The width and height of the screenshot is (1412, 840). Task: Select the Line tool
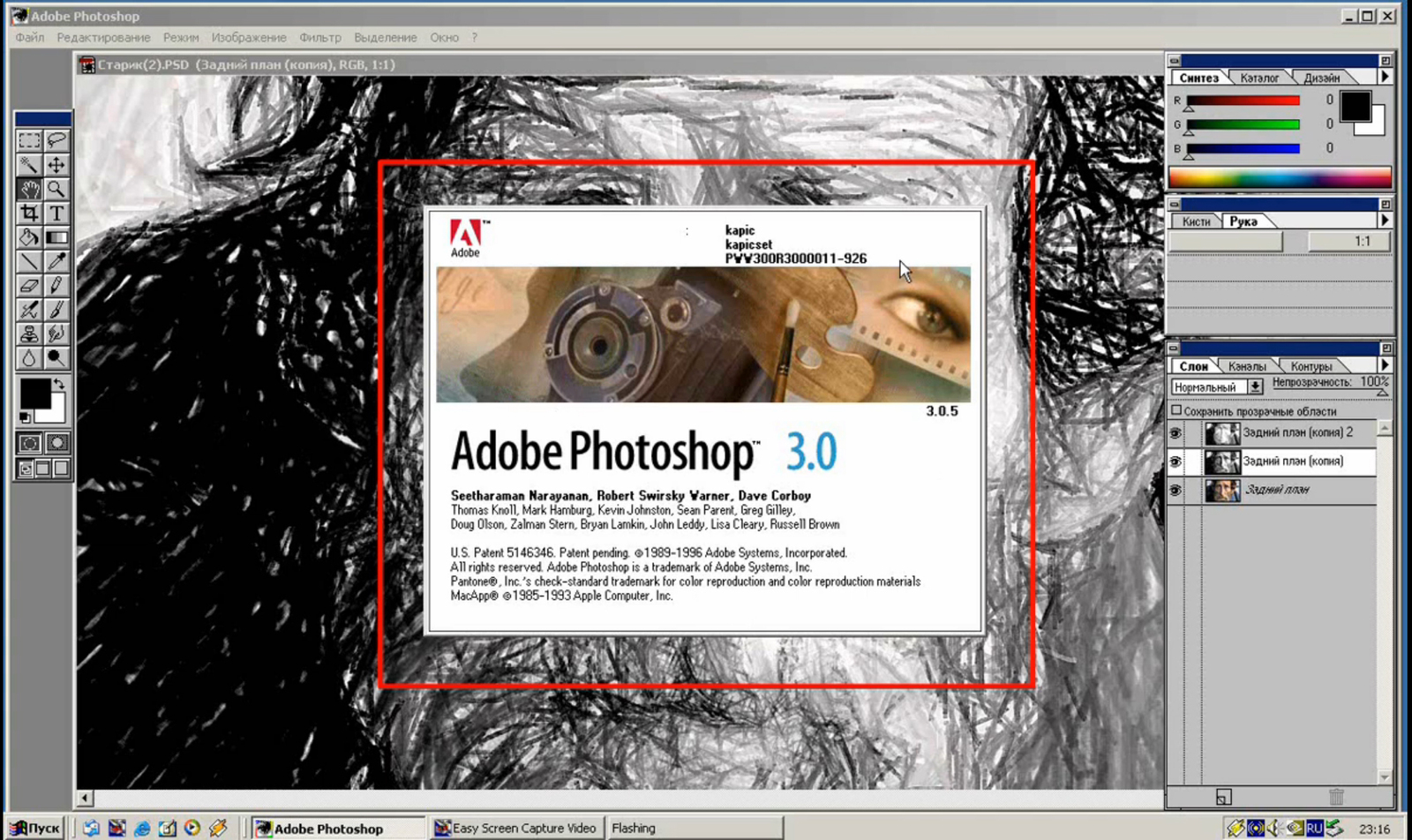pyautogui.click(x=29, y=262)
